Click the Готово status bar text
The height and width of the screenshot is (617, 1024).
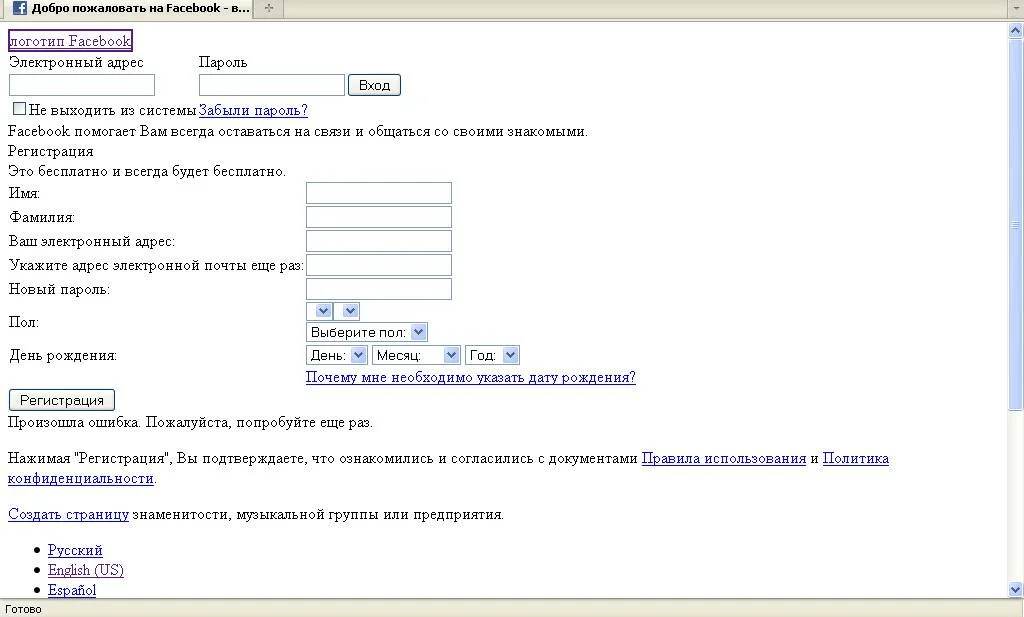pyautogui.click(x=23, y=609)
